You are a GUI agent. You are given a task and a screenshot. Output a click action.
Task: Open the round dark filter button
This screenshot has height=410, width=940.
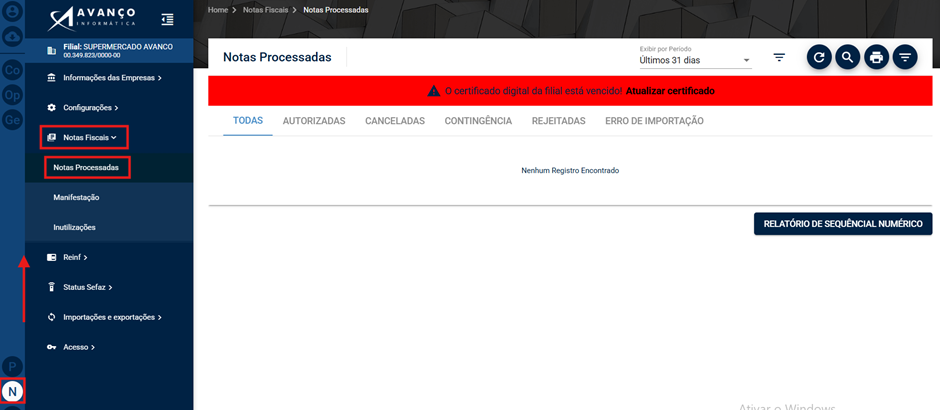pyautogui.click(x=905, y=58)
